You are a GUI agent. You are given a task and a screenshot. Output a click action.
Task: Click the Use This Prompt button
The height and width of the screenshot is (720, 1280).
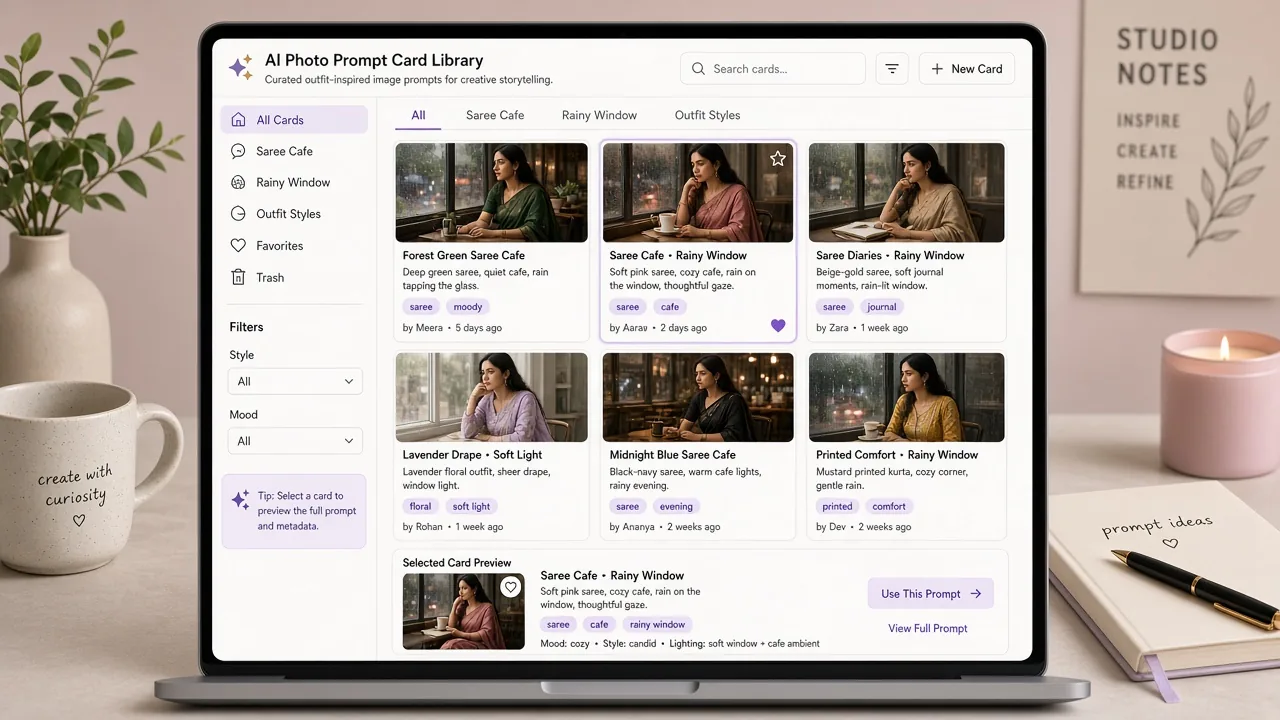[x=930, y=594]
